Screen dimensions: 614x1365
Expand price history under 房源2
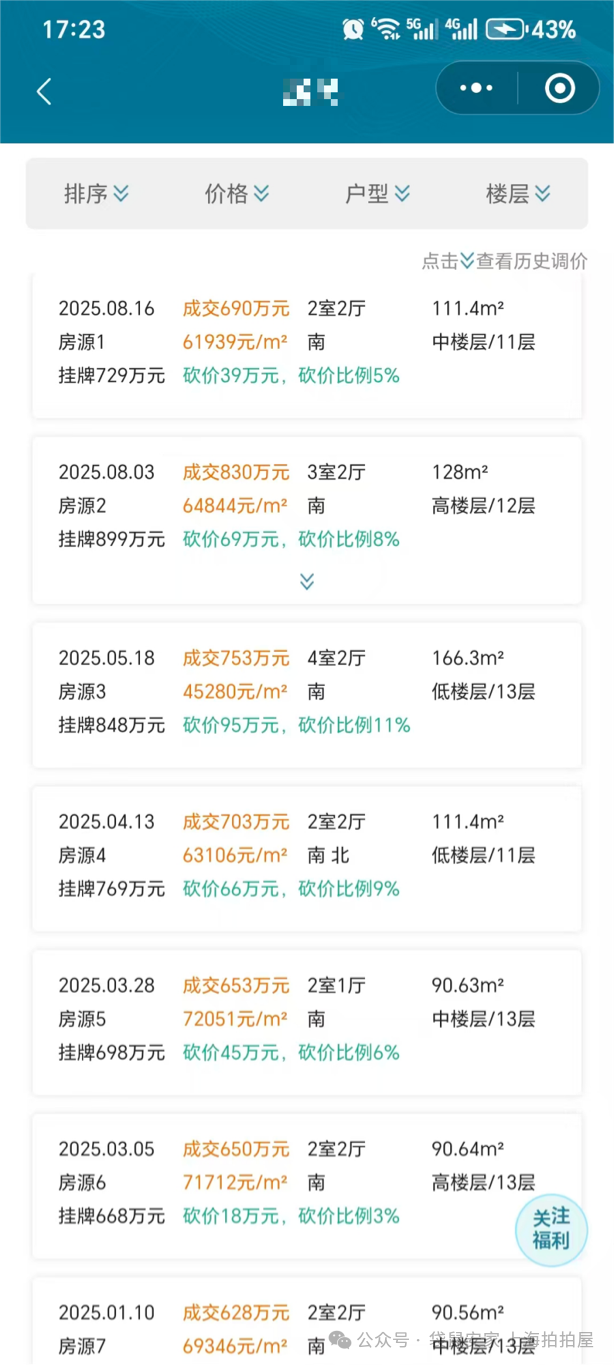pyautogui.click(x=307, y=582)
